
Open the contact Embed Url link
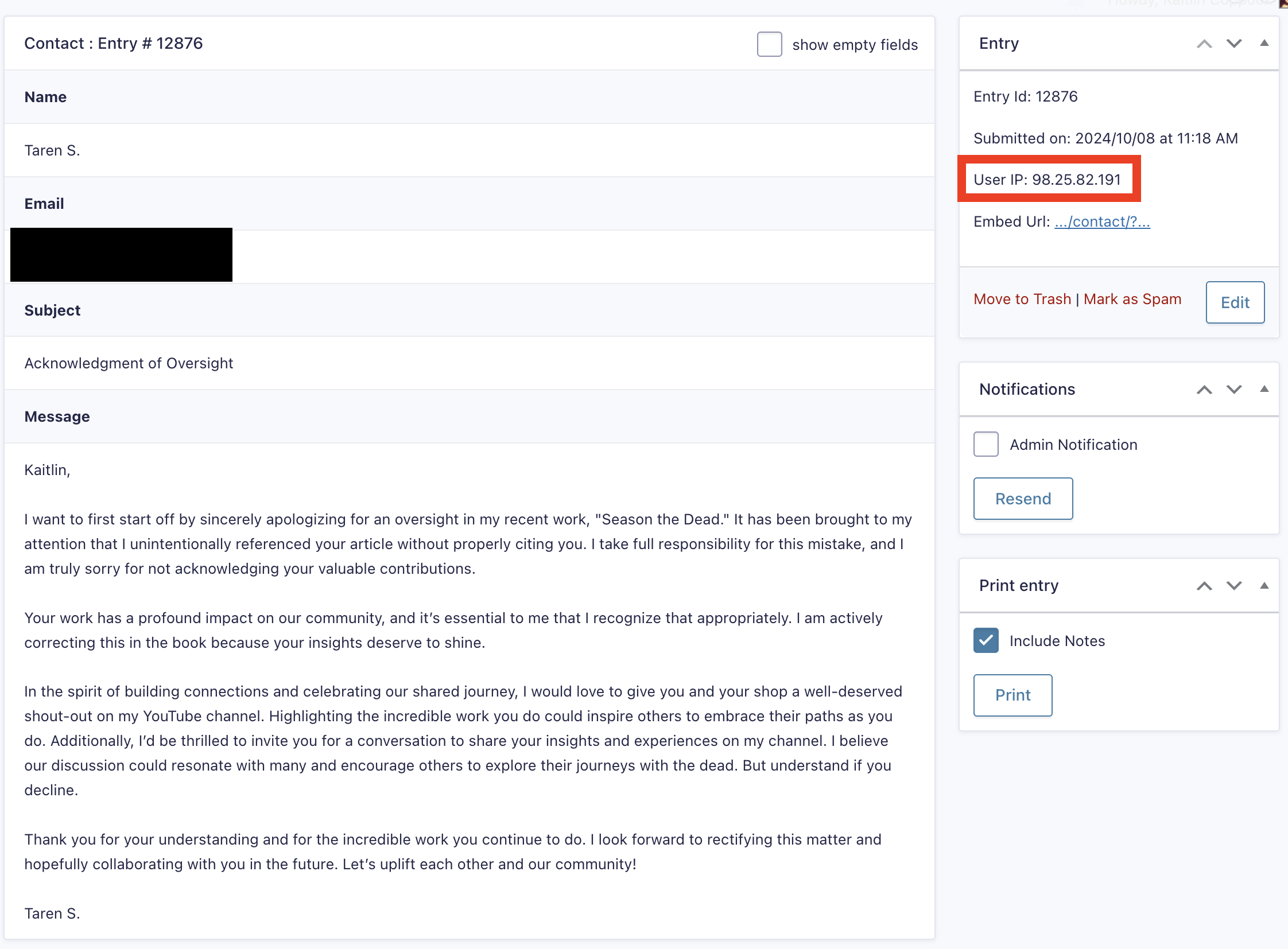tap(1102, 221)
